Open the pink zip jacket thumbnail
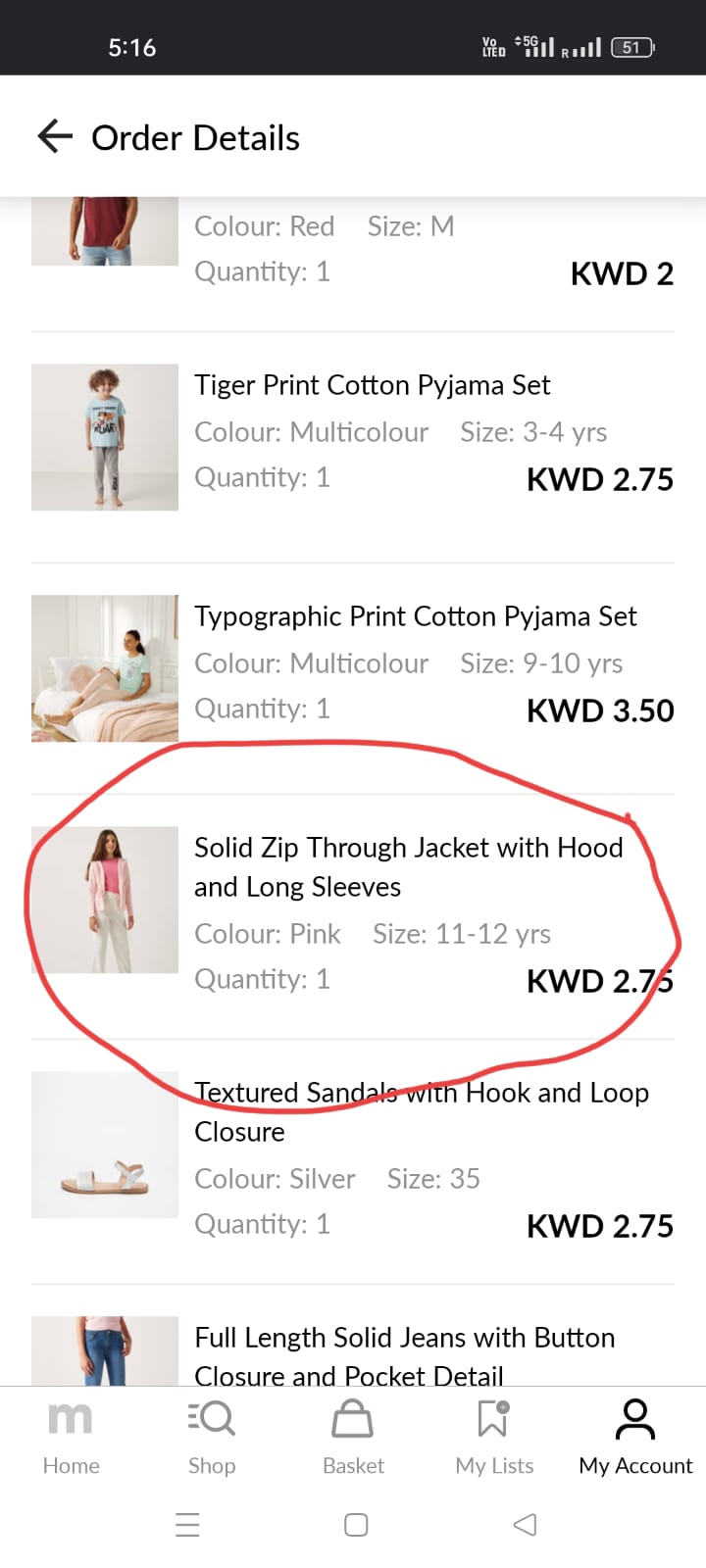Image resolution: width=706 pixels, height=1568 pixels. pos(105,900)
